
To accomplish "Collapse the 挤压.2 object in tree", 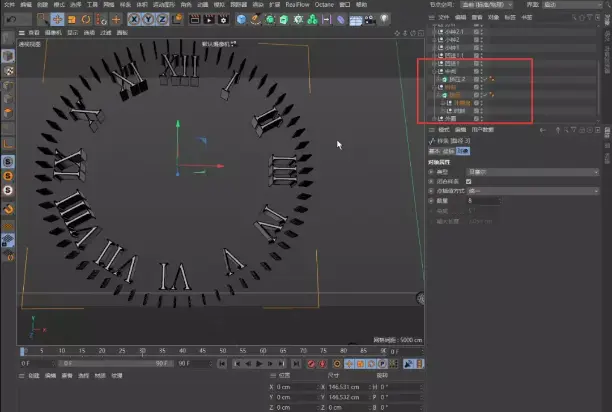I will point(439,80).
